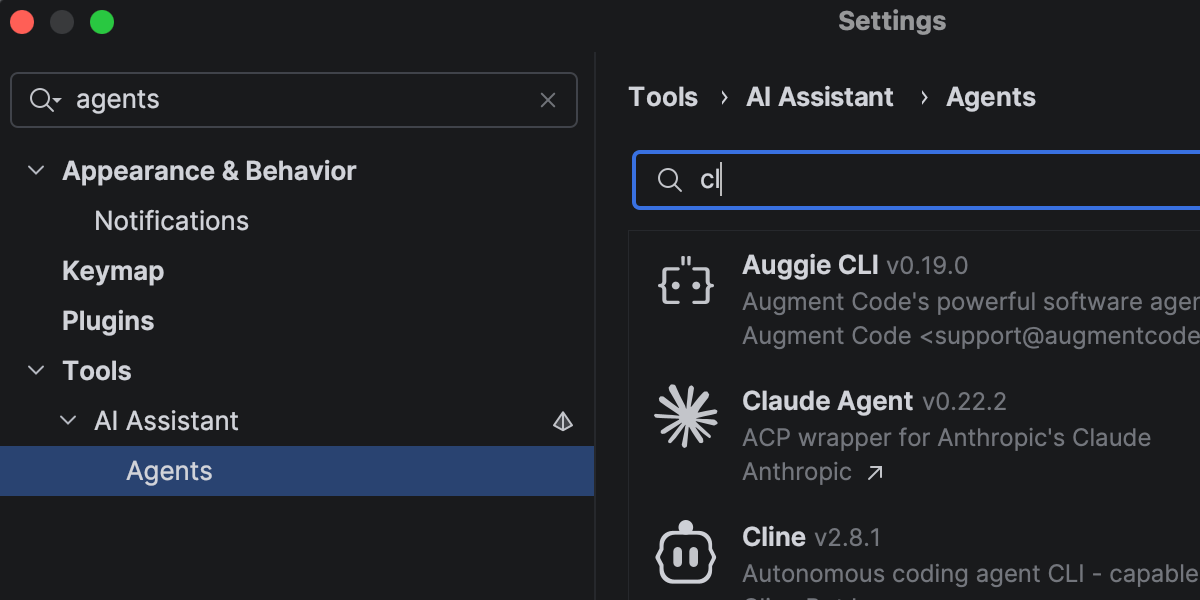The image size is (1200, 600).
Task: Collapse the Tools tree section
Action: 36,371
